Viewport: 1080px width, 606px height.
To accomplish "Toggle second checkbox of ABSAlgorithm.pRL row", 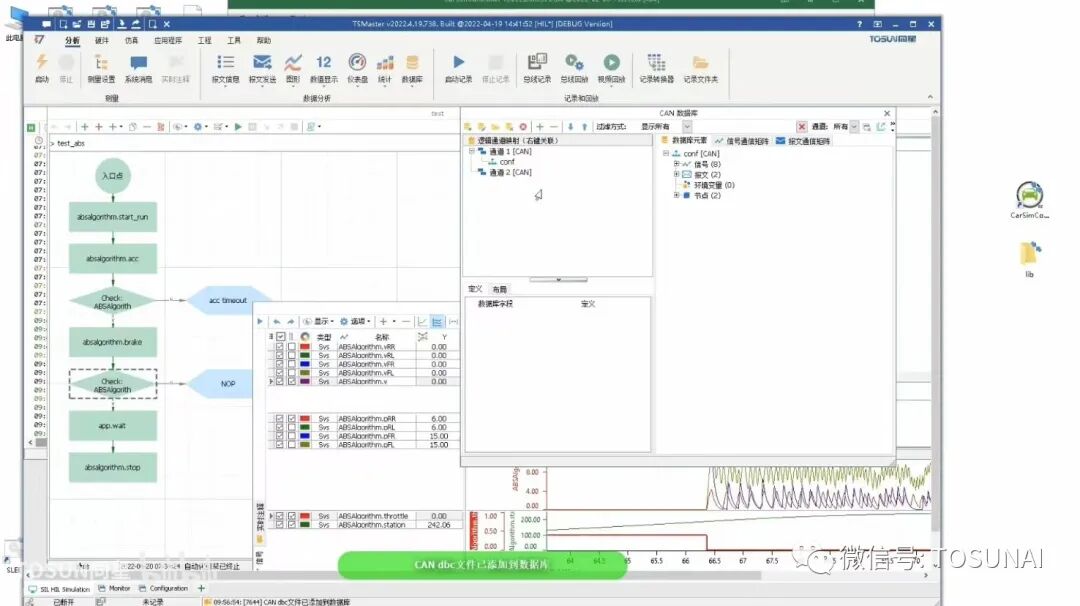I will coord(292,427).
